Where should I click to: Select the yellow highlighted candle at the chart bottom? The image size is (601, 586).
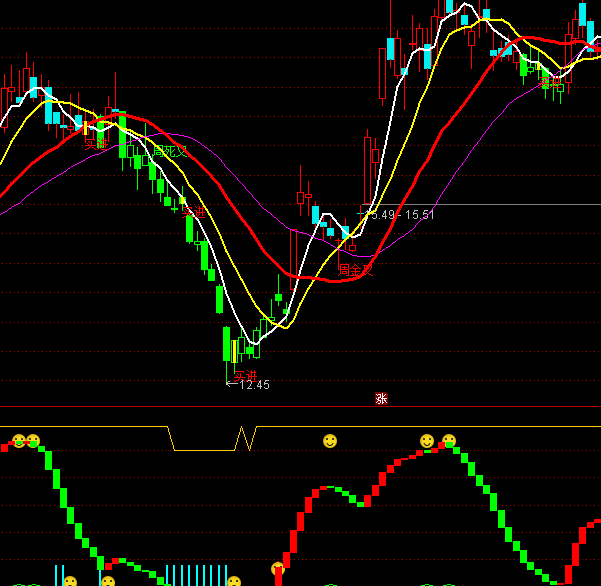click(234, 351)
